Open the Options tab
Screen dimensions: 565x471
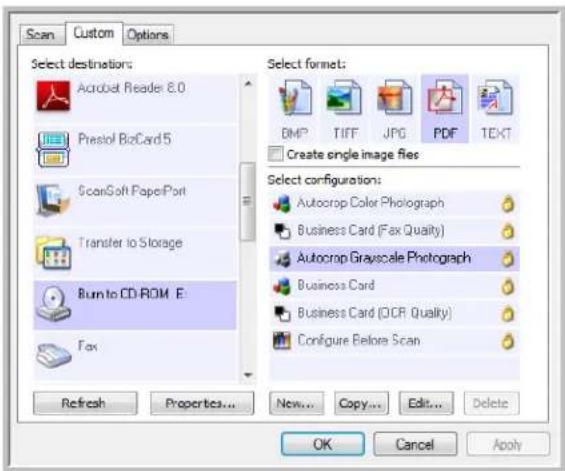click(148, 35)
